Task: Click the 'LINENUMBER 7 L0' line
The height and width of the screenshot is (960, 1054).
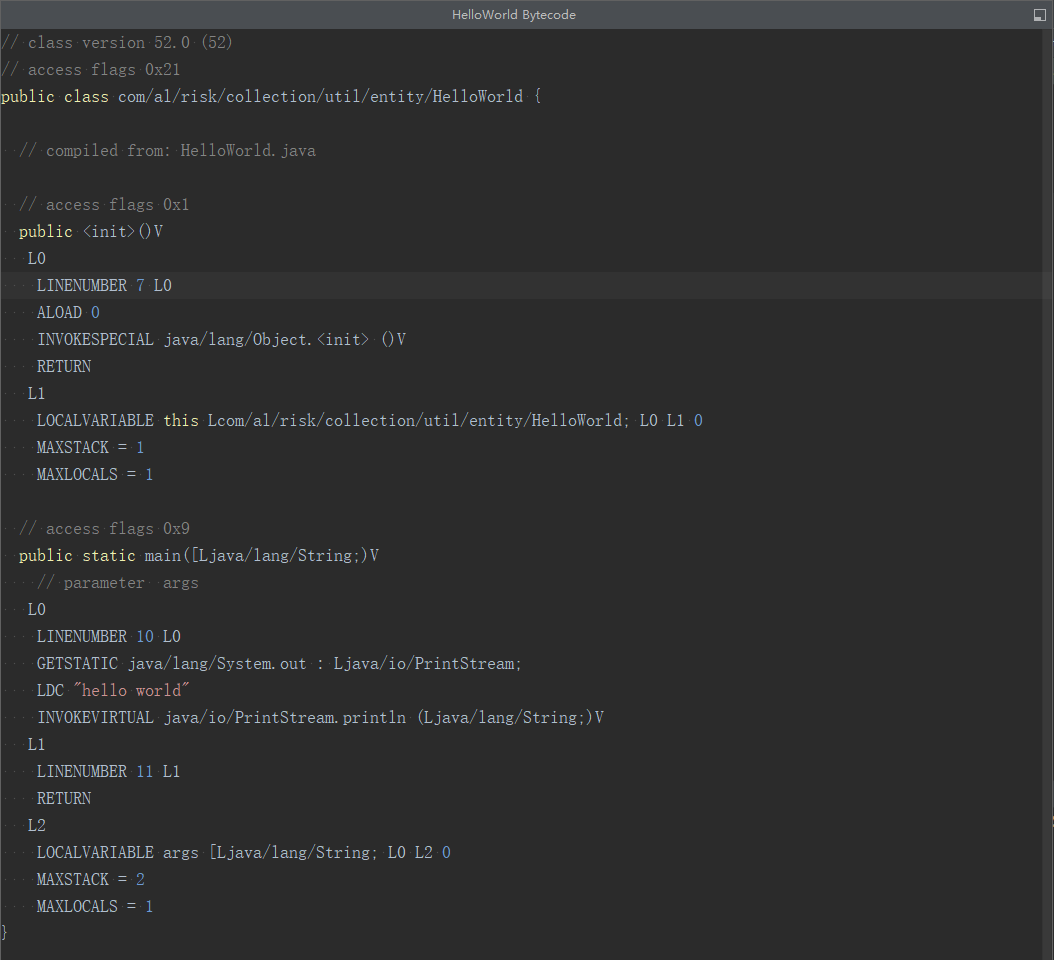Action: 104,286
